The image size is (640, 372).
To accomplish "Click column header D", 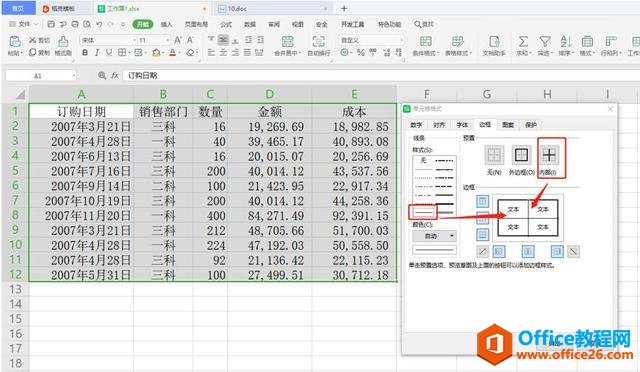I will tap(269, 94).
